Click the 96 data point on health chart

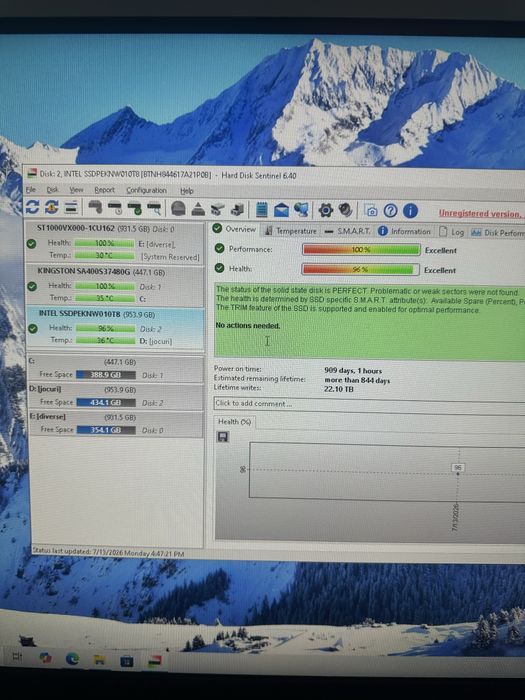[458, 473]
